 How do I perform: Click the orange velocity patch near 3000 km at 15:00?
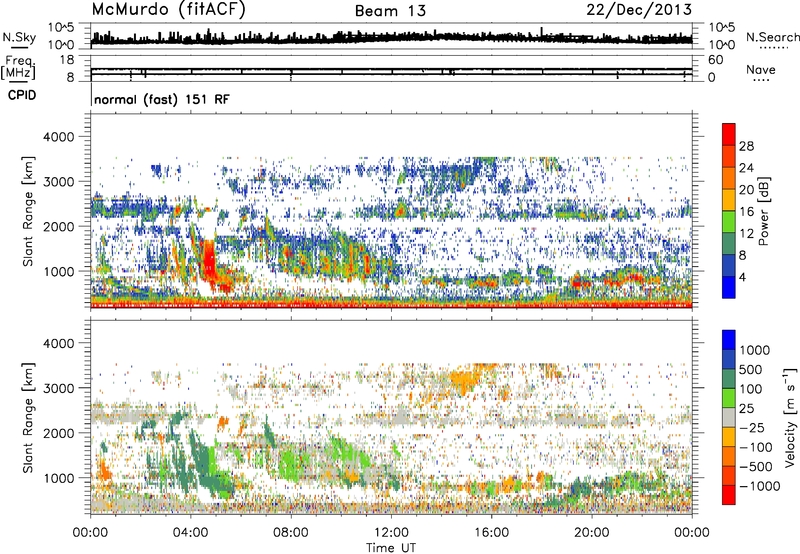(x=463, y=380)
